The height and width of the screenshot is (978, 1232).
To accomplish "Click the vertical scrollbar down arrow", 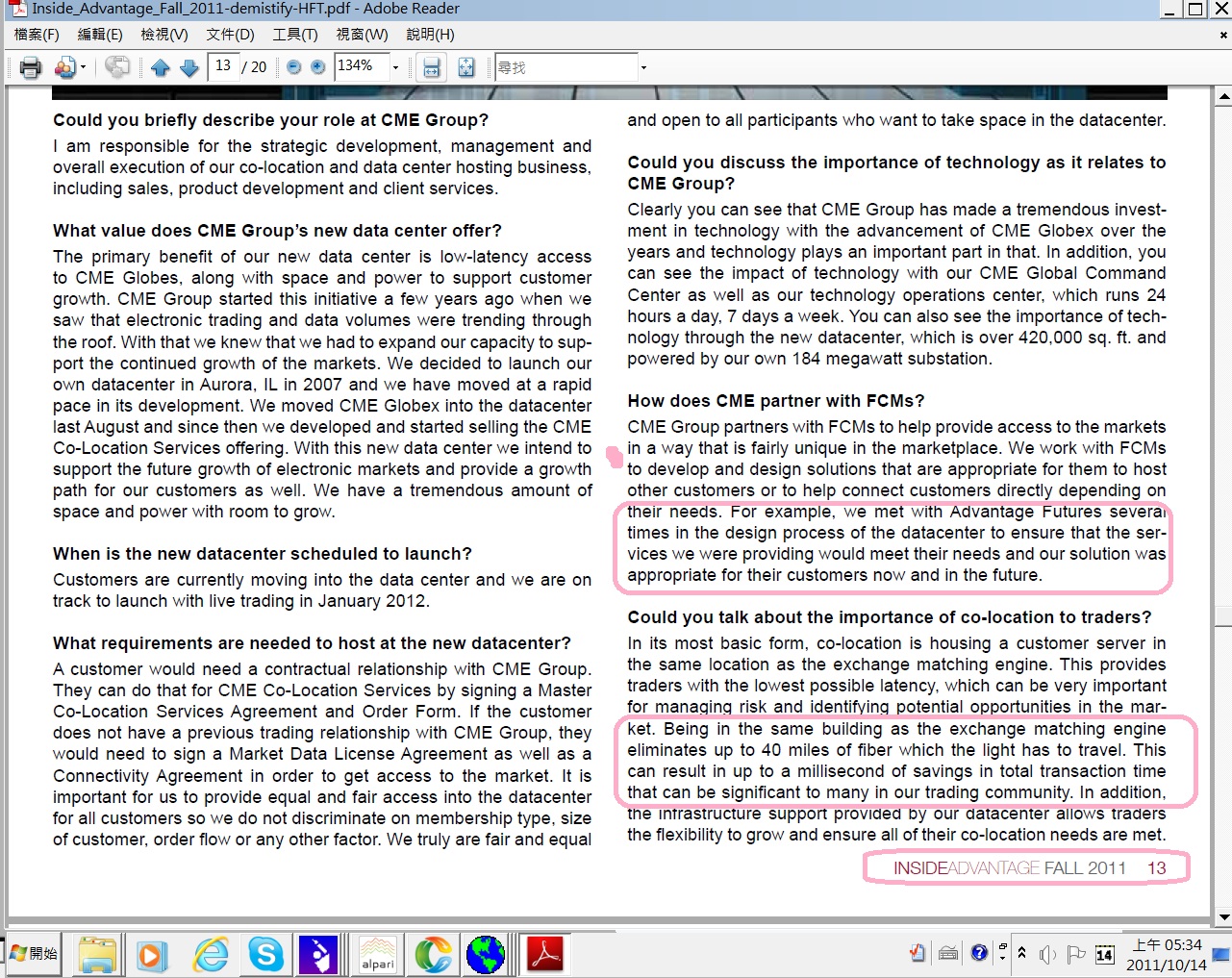I will (x=1223, y=917).
